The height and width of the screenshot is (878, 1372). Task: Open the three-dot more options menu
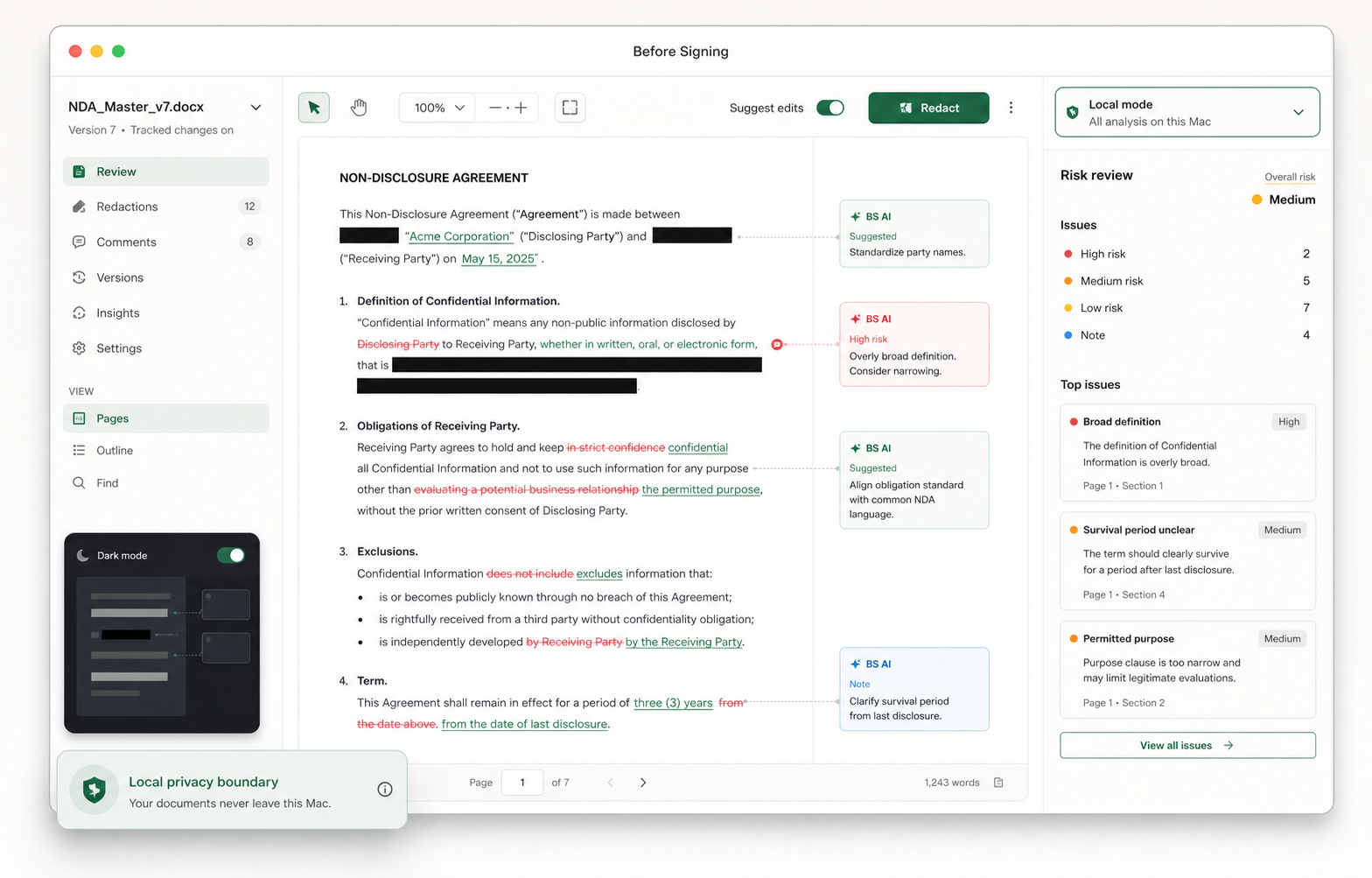(1011, 108)
